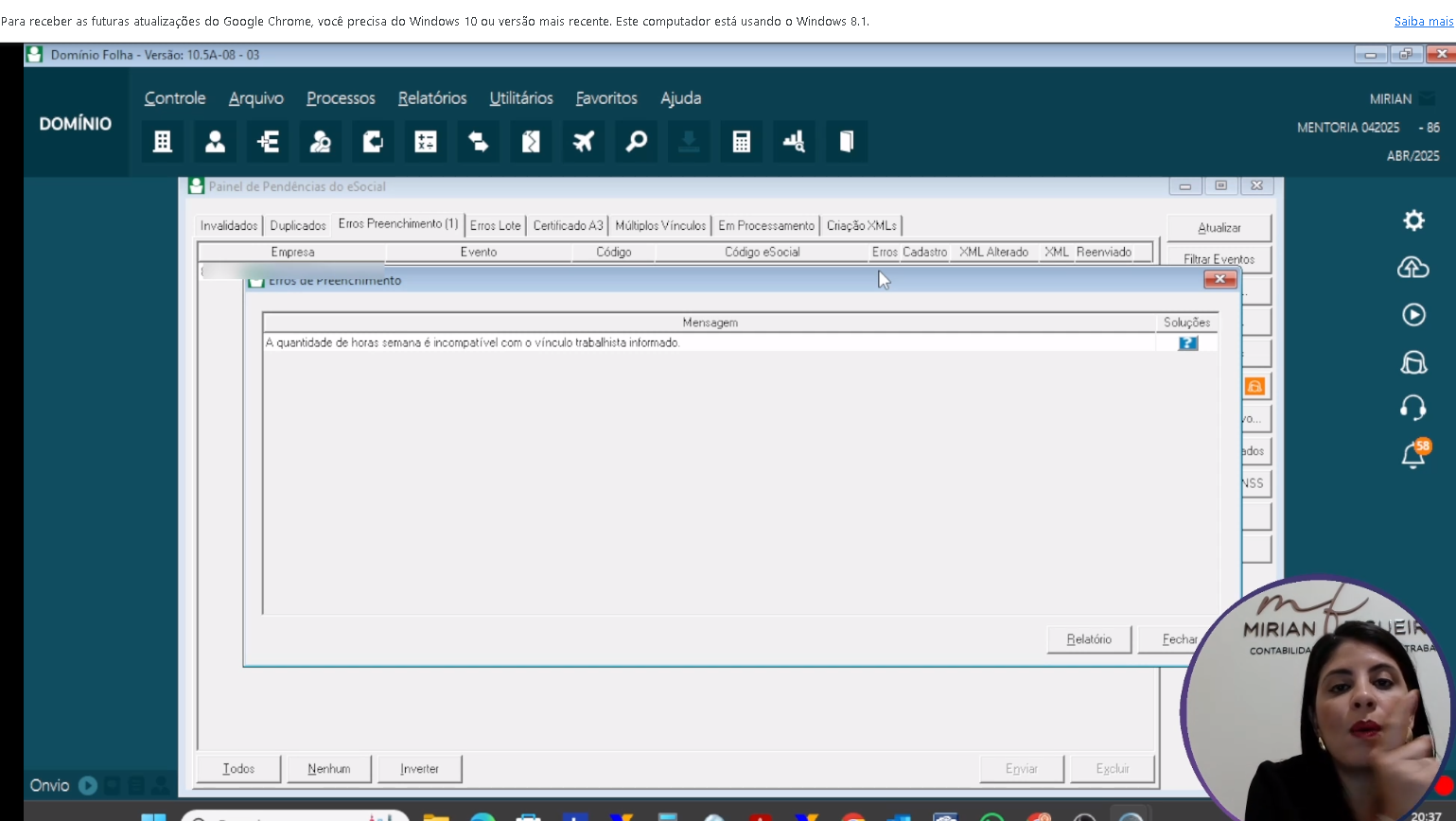Click the orange assistant icon button
Viewport: 1456px width, 821px height.
coord(1254,386)
